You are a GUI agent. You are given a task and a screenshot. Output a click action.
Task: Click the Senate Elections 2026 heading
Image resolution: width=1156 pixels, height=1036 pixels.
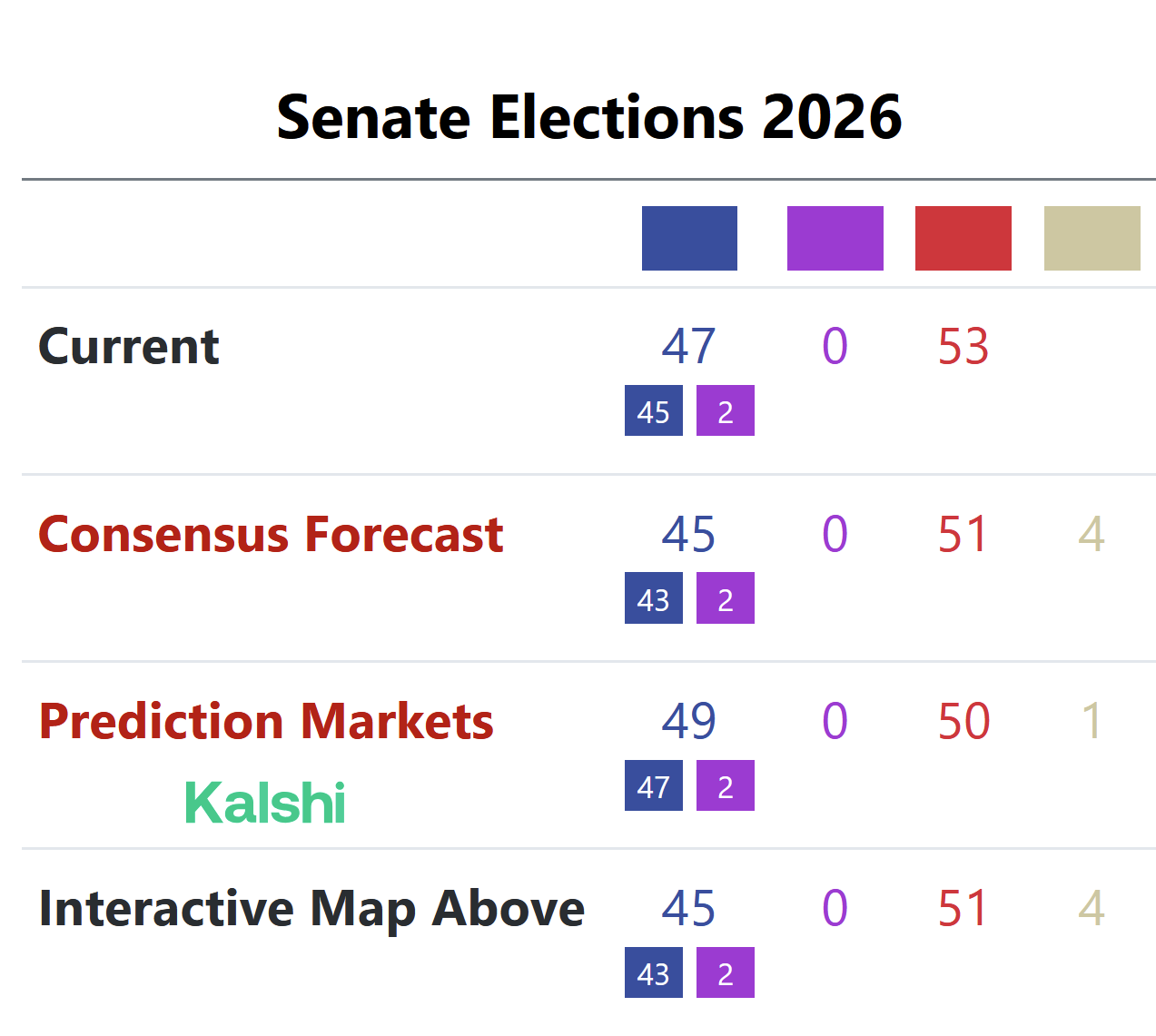click(x=588, y=117)
